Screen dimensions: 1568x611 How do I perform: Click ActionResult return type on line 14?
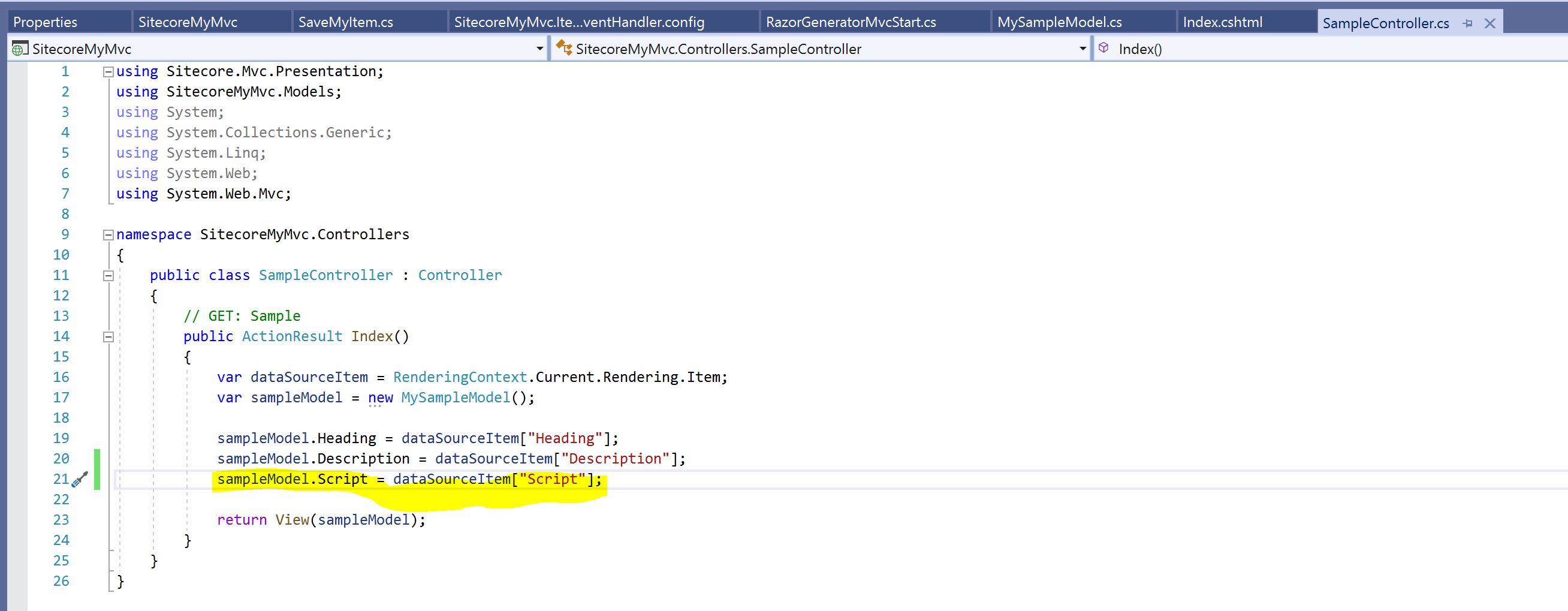click(292, 337)
